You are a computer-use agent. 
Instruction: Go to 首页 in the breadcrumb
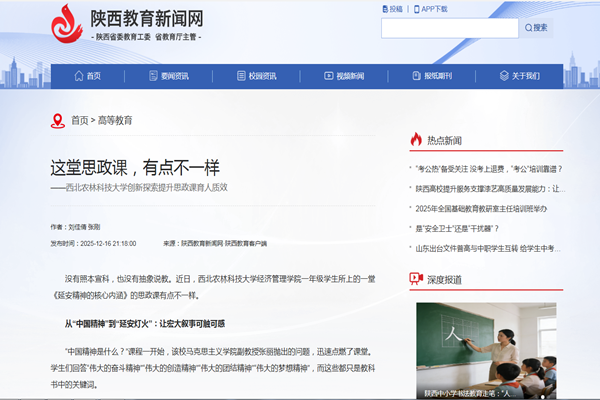point(80,121)
